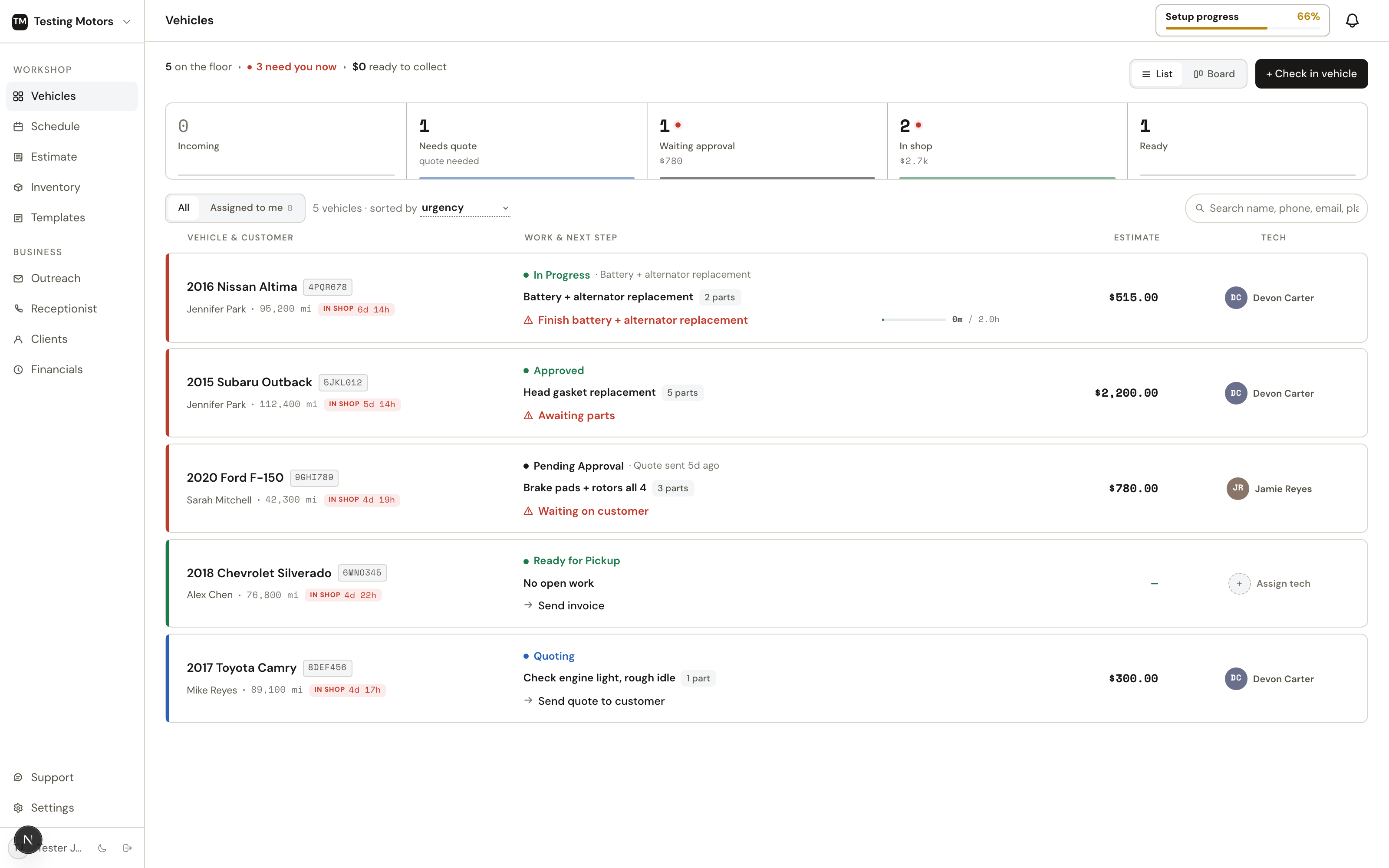
Task: Select the Waiting approval stage card
Action: tap(767, 141)
